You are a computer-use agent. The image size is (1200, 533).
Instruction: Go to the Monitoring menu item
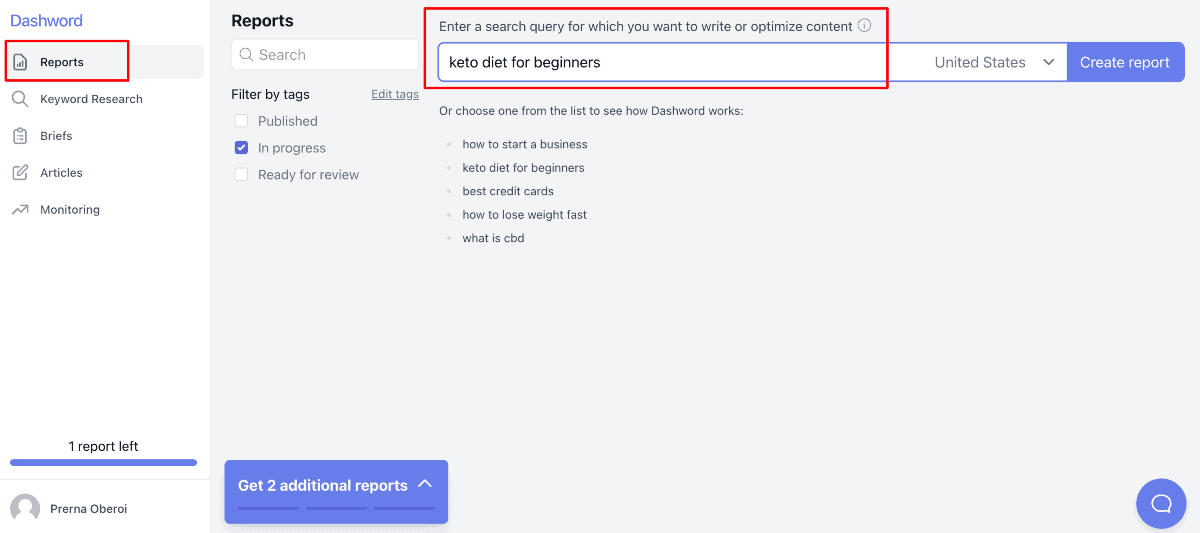[x=70, y=210]
